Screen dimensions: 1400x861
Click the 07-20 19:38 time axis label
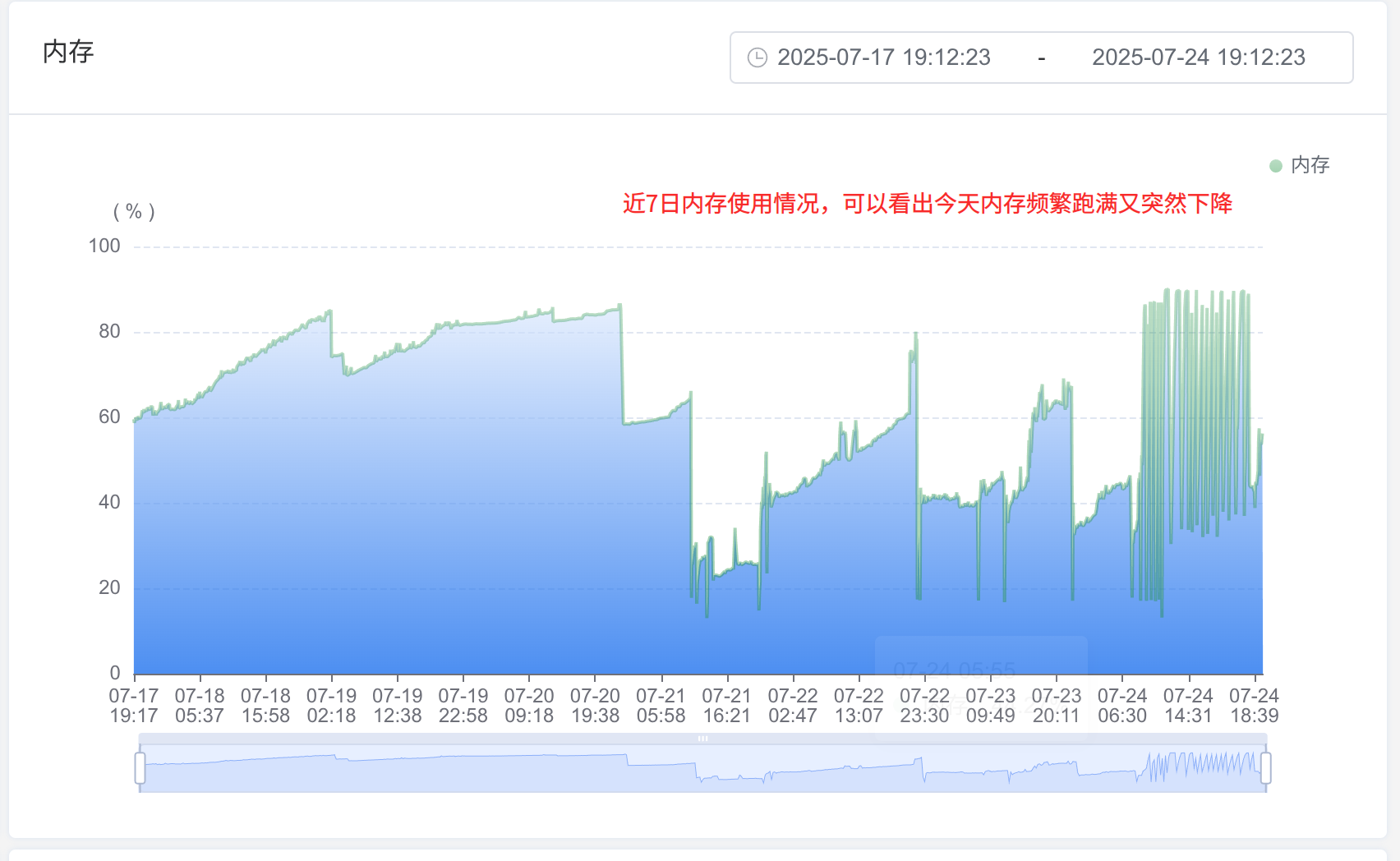coord(595,706)
